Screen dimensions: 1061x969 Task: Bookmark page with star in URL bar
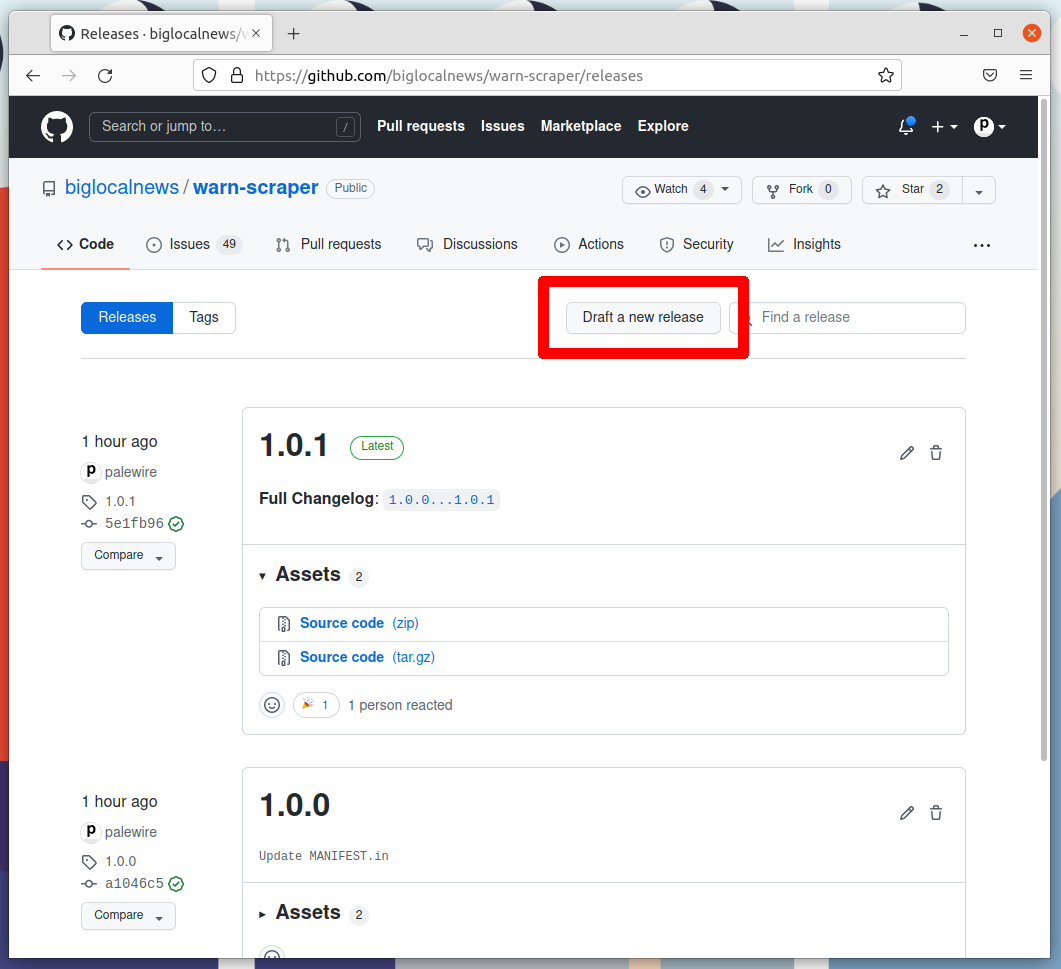point(885,75)
